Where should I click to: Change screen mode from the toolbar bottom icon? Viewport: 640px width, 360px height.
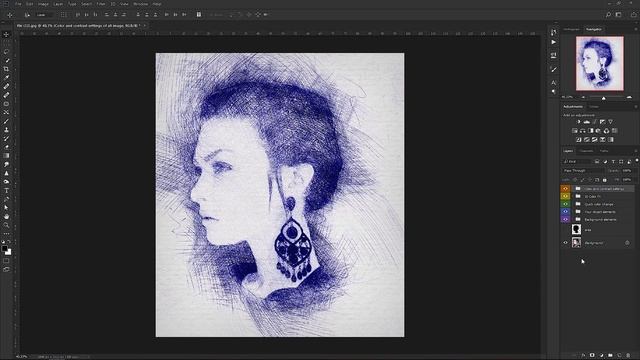pos(6,269)
